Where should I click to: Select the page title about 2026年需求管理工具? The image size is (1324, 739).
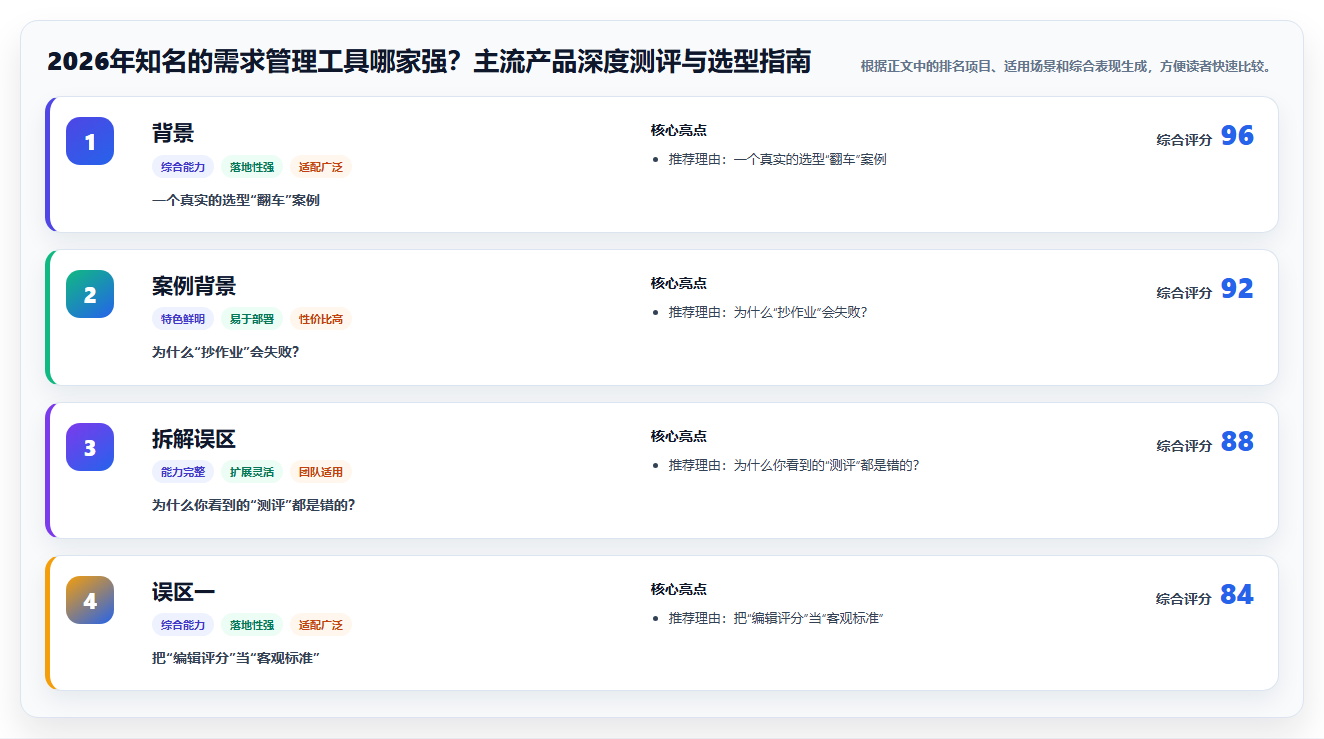point(429,62)
